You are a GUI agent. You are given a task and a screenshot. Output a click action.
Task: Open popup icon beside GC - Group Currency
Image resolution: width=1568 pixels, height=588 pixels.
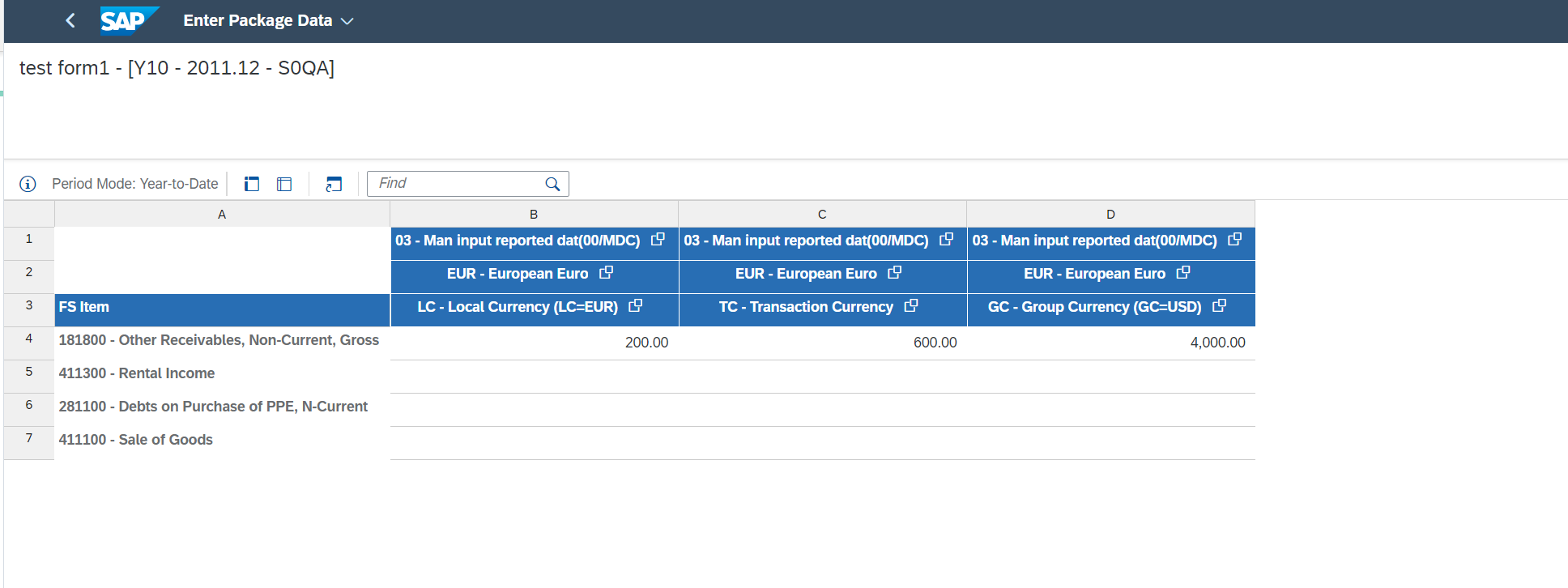click(1219, 306)
